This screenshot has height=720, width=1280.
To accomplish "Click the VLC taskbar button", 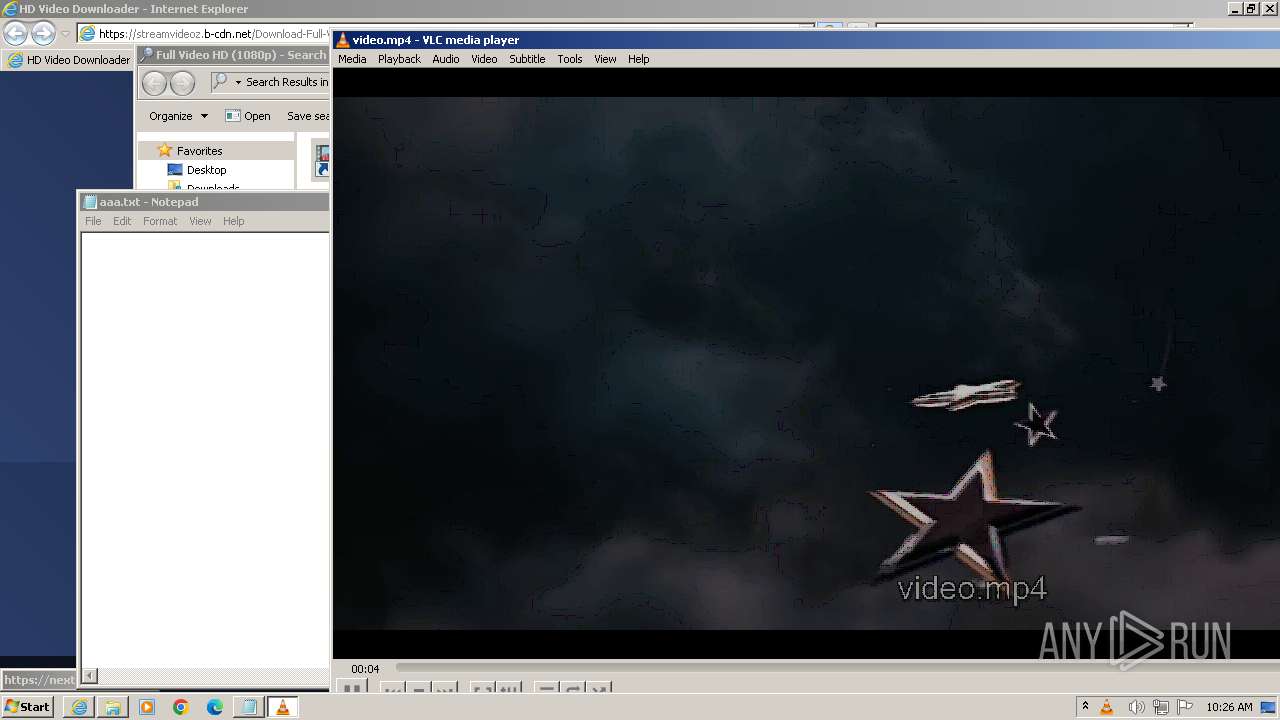I will coord(283,707).
